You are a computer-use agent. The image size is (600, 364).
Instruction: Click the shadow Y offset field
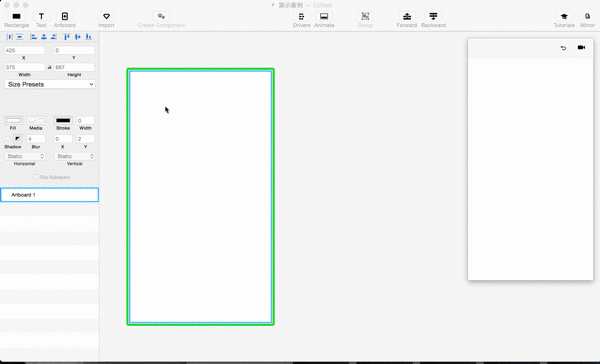[85, 139]
